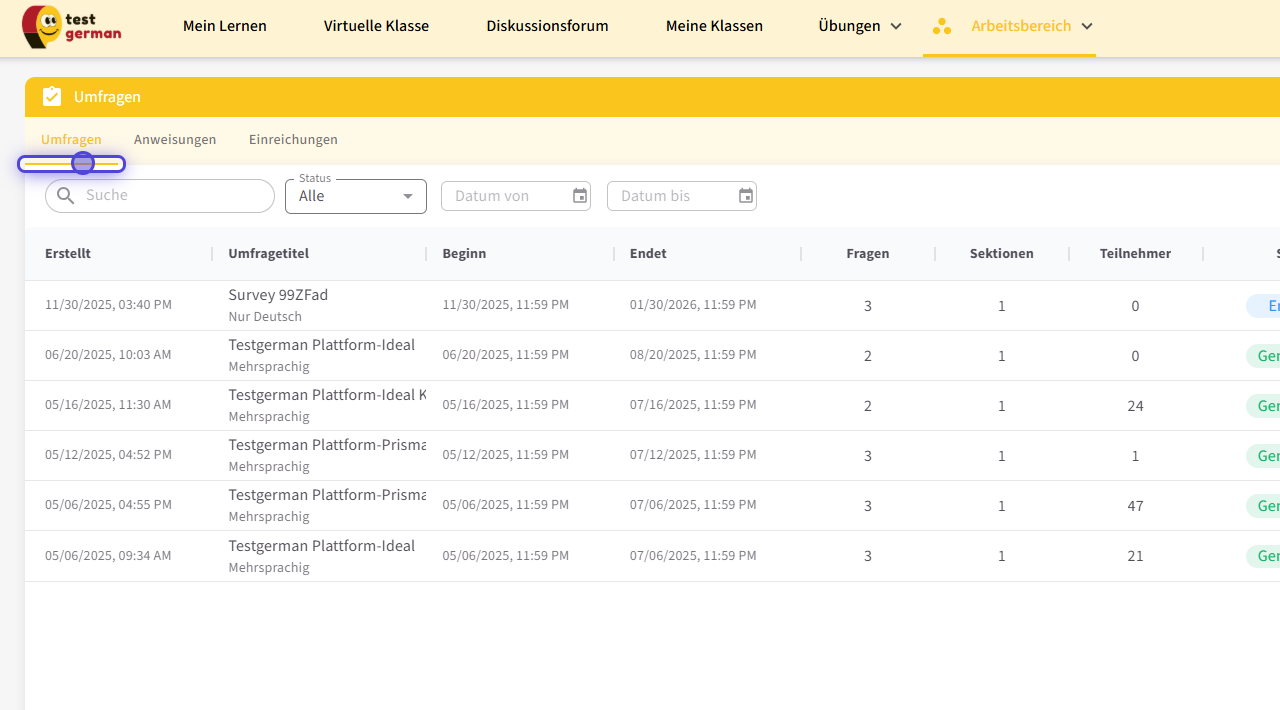Viewport: 1280px width, 710px height.
Task: Open the Datum von calendar picker icon
Action: coord(580,196)
